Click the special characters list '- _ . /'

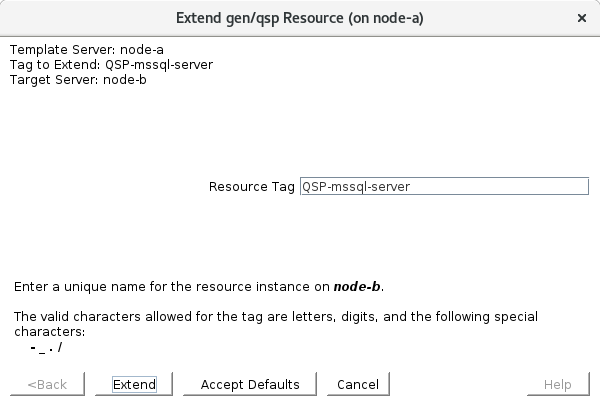pos(47,347)
